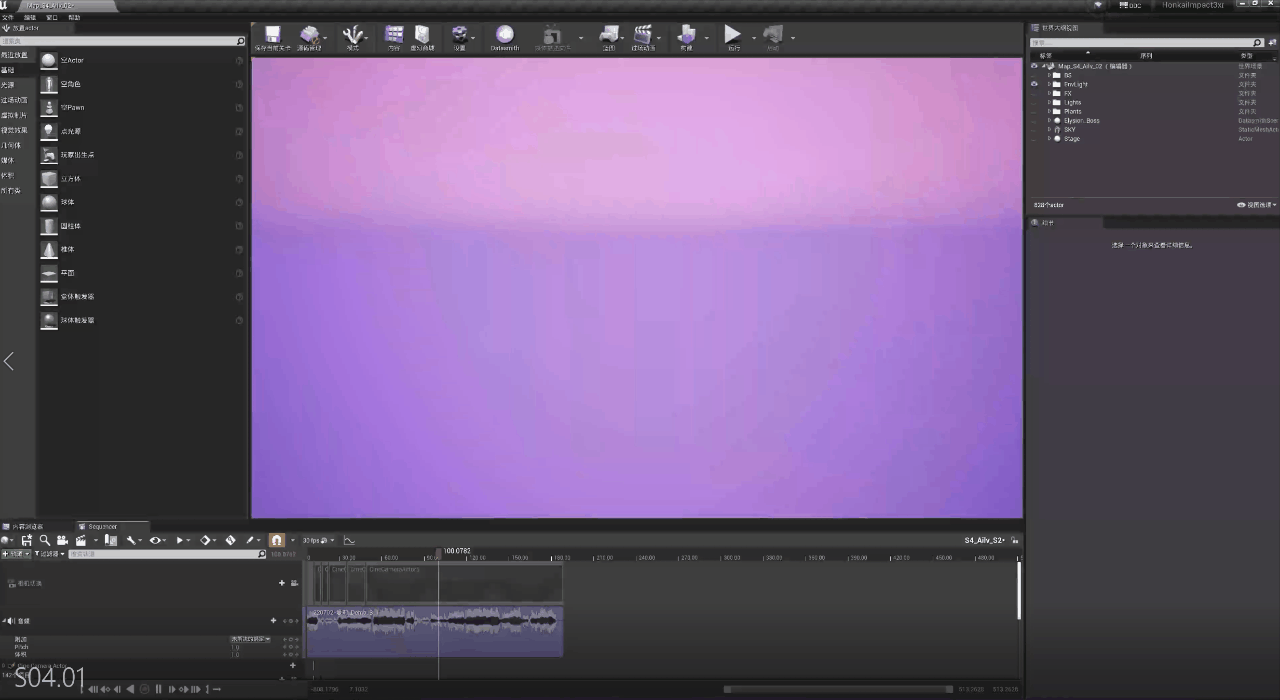
Task: Click the Filters button in Sequencer
Action: click(49, 553)
